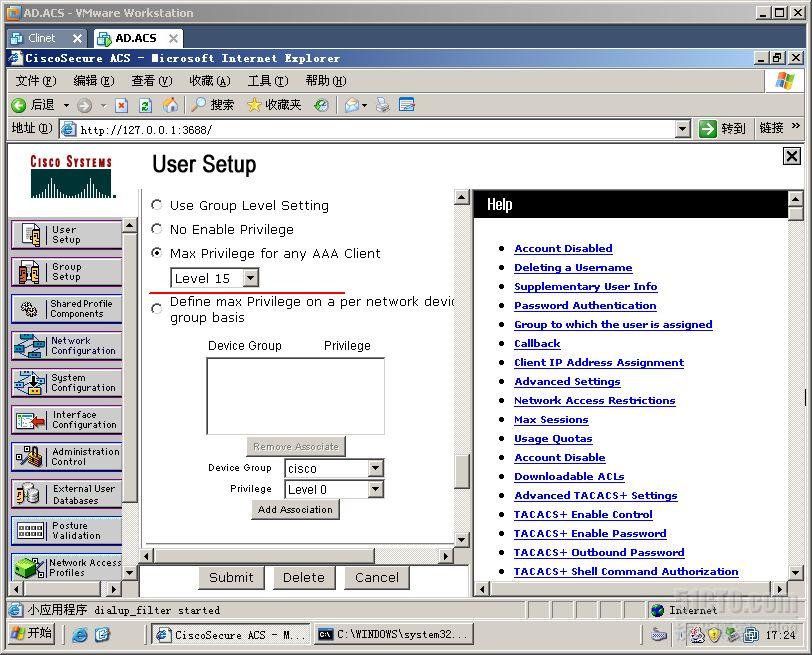Click the Favorites star icon
The width and height of the screenshot is (812, 655).
254,105
